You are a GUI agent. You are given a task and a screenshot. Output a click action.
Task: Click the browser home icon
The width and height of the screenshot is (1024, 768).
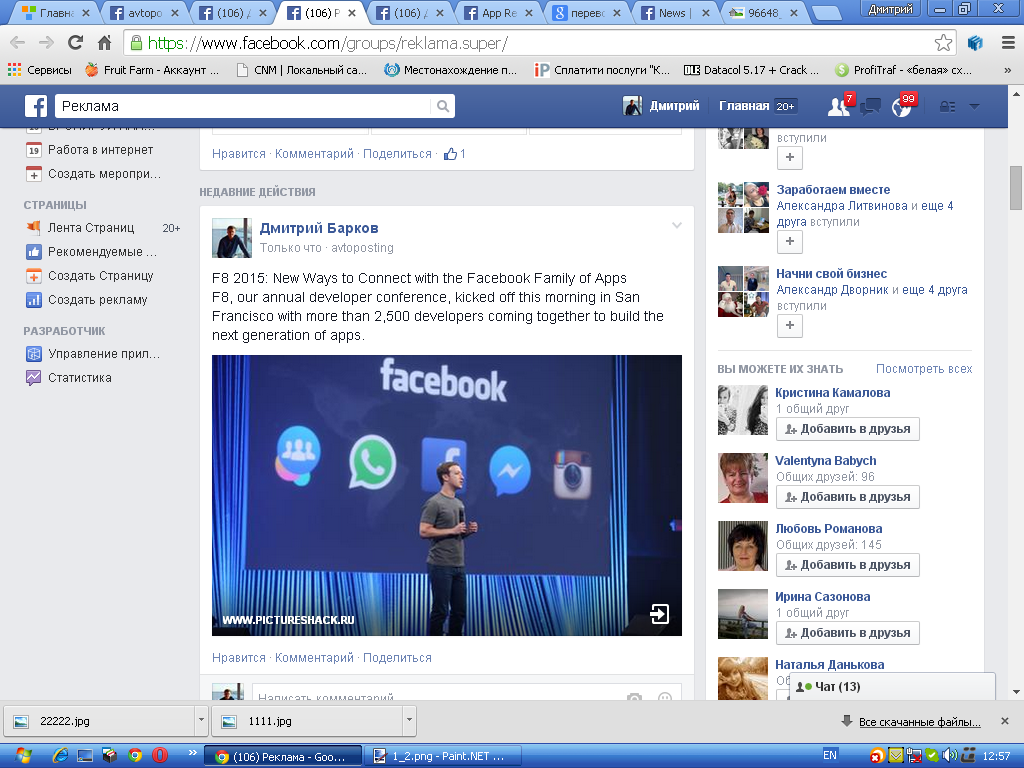point(104,42)
